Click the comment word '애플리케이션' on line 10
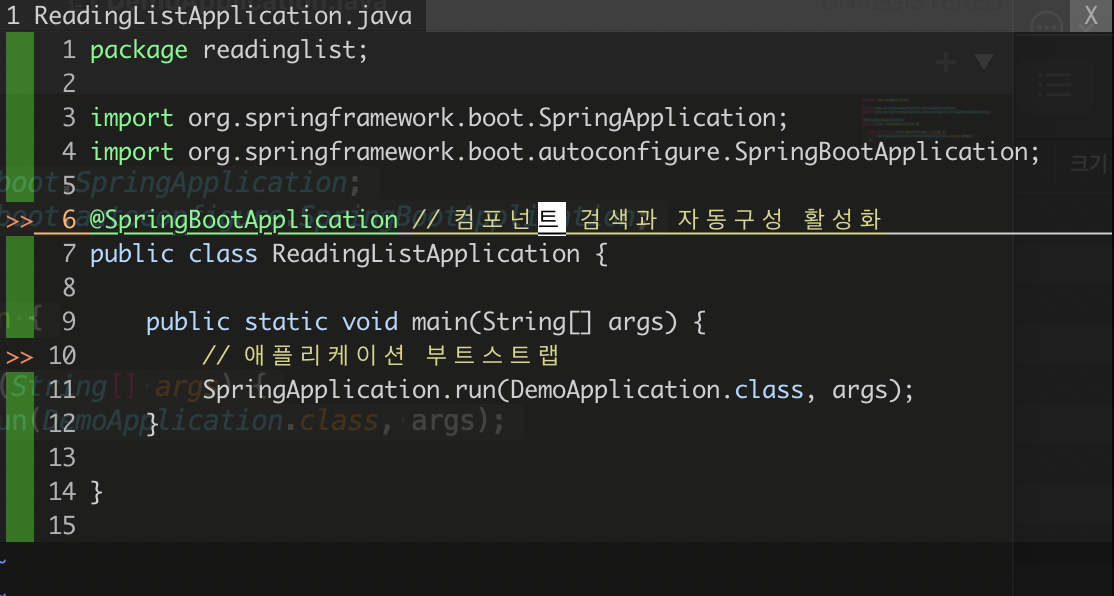Viewport: 1114px width, 596px height. click(x=324, y=355)
